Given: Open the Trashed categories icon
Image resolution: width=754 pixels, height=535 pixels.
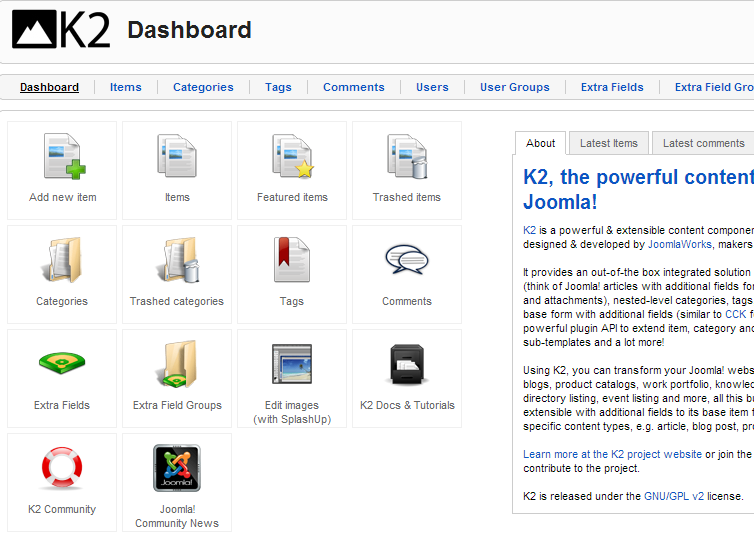Looking at the screenshot, I should click(x=178, y=260).
